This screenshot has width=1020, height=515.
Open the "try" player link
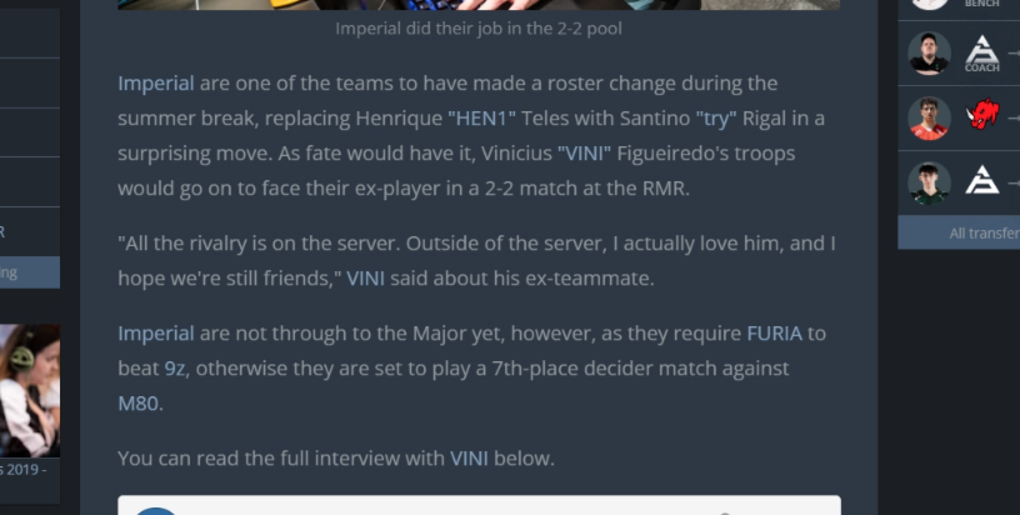click(716, 118)
